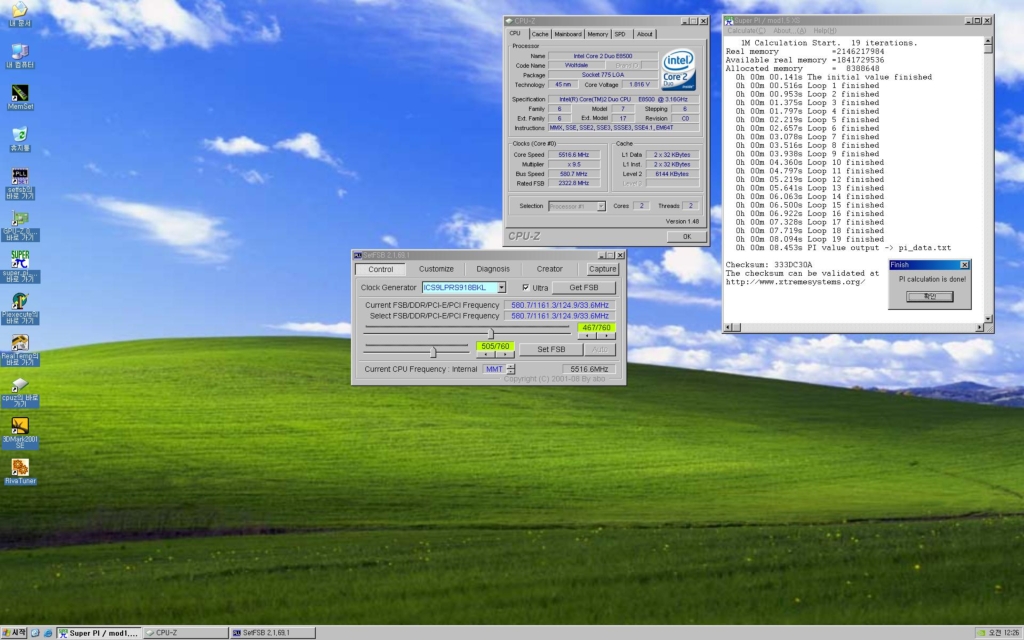Image resolution: width=1024 pixels, height=640 pixels.
Task: Click the Current FSB frequency value field
Action: 560,305
